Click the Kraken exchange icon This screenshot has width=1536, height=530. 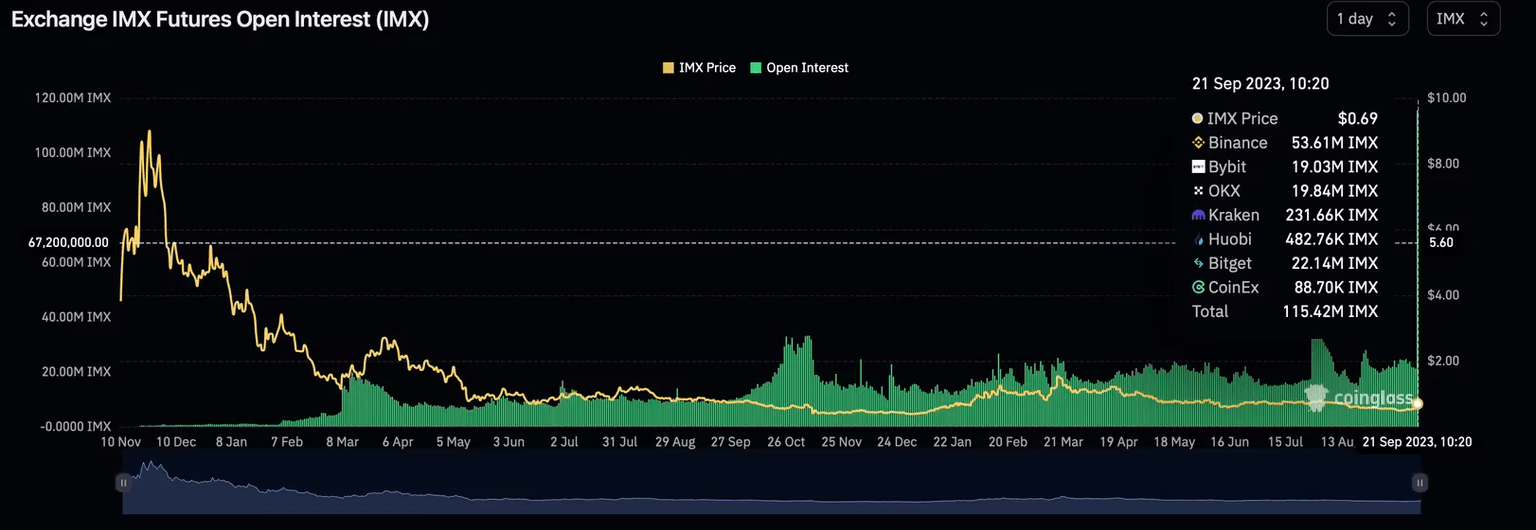[x=1198, y=215]
